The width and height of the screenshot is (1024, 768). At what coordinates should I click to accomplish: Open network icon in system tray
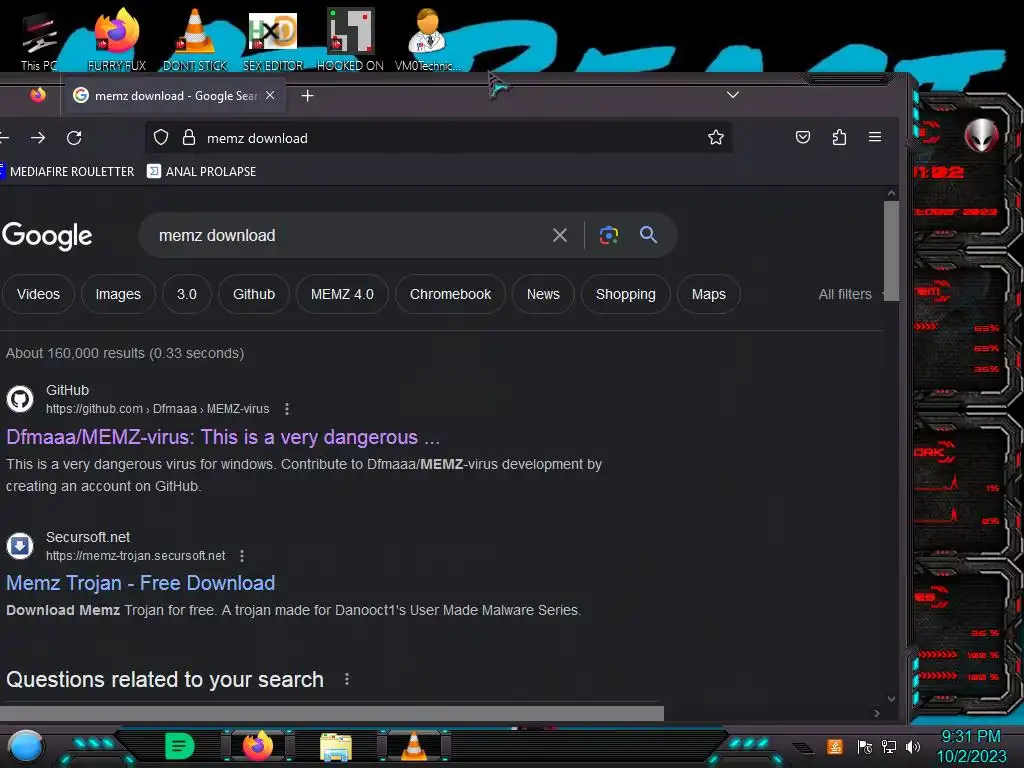[x=889, y=746]
